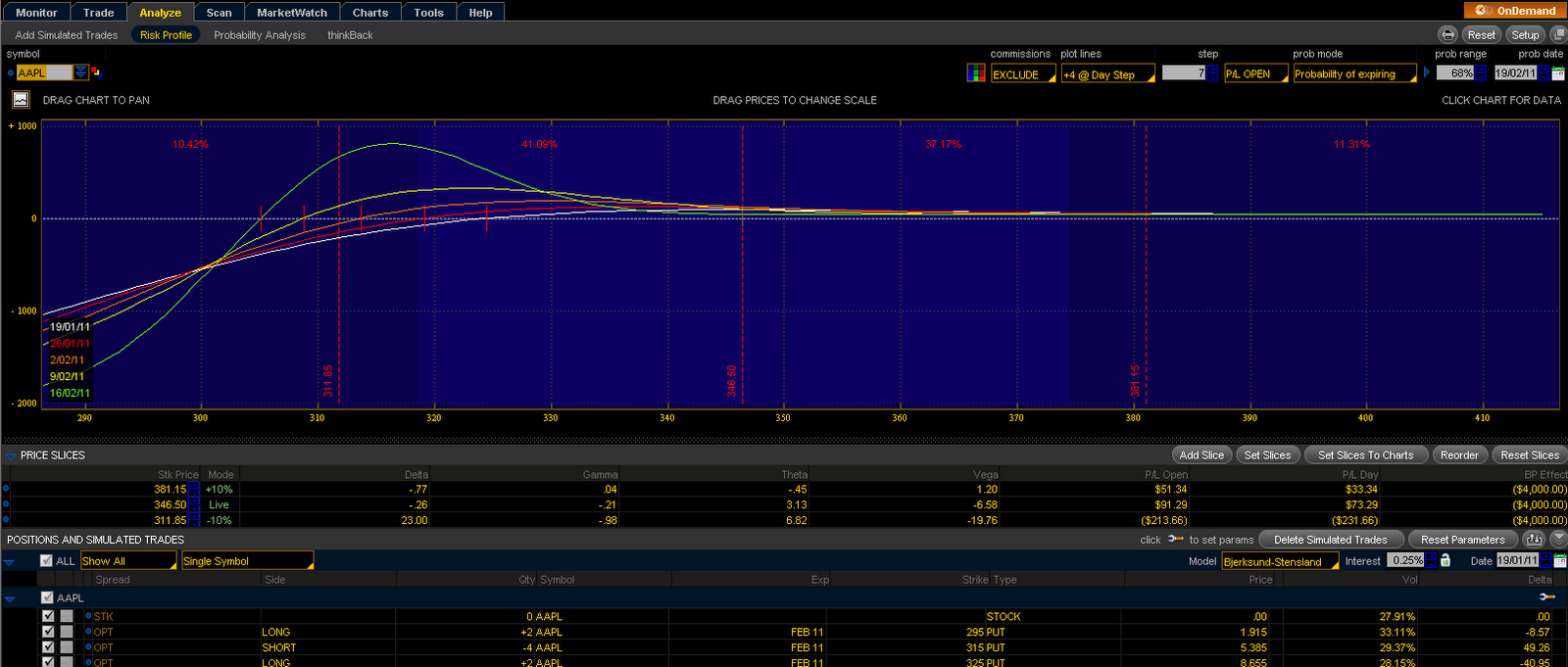
Task: Click the blue dot on the 346.50 slice
Action: coord(6,504)
